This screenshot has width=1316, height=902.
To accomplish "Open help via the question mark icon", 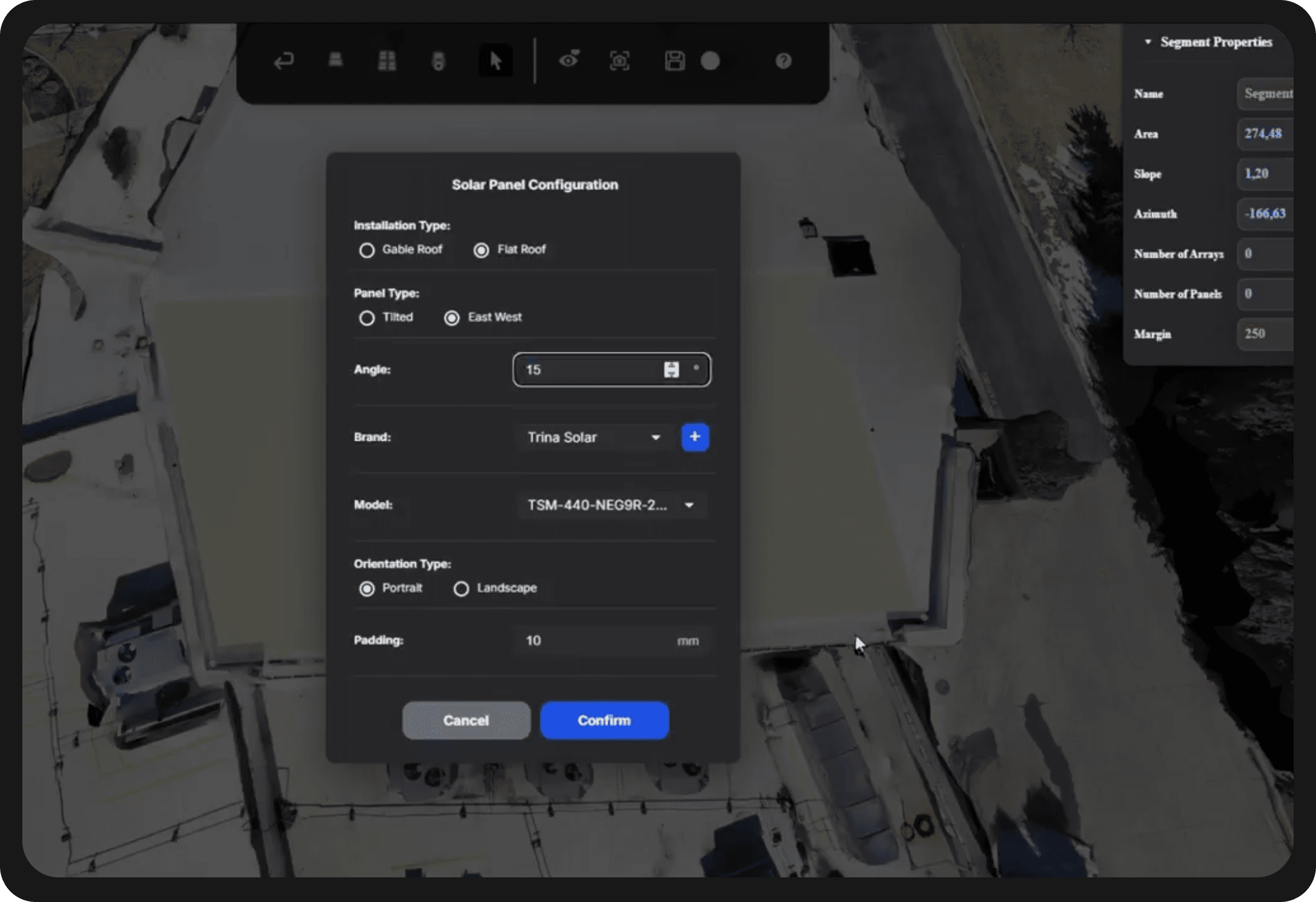I will [783, 60].
